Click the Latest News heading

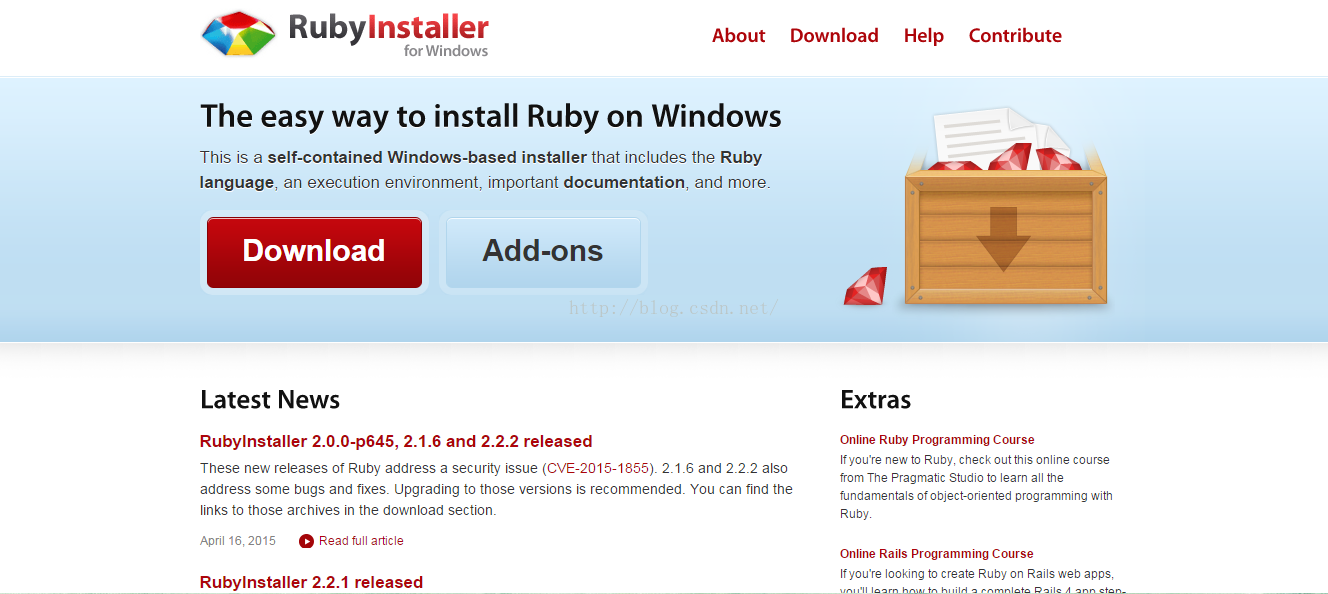(x=270, y=400)
